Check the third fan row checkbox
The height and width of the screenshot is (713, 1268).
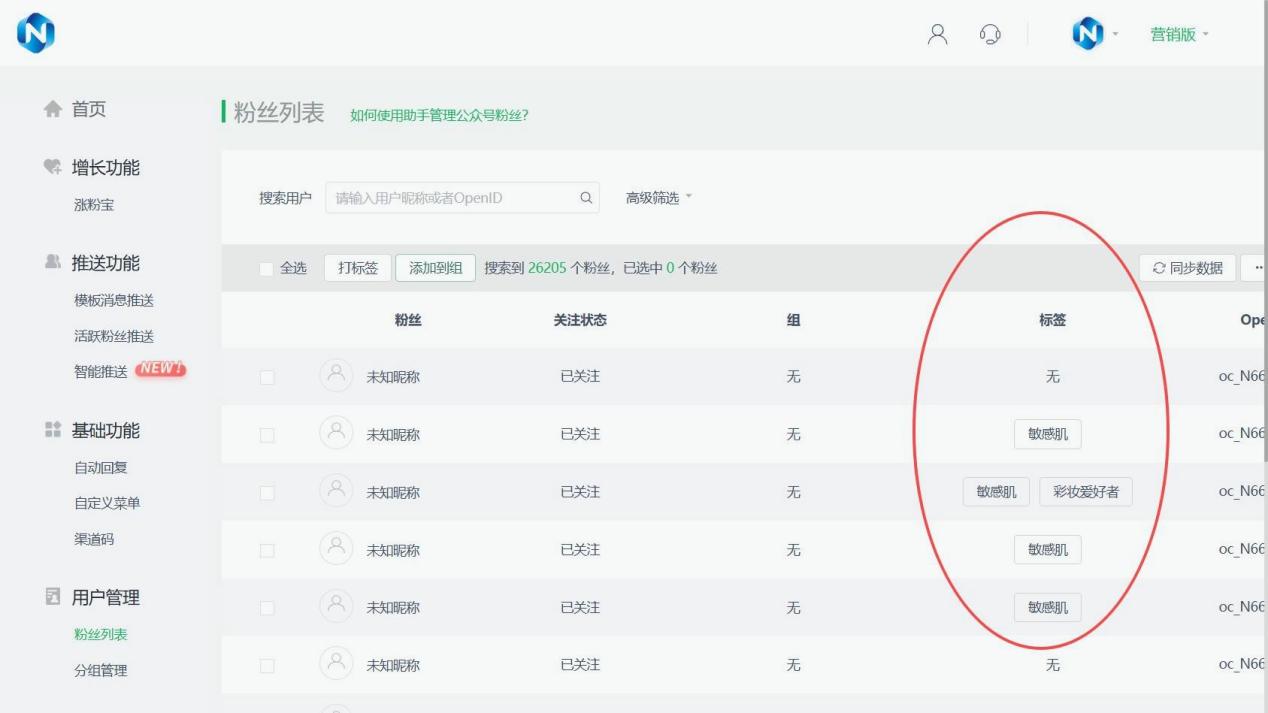pos(266,492)
